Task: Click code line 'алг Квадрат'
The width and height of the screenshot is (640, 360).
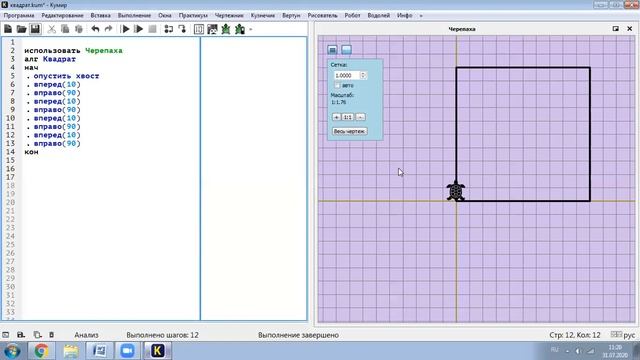Action: tap(50, 59)
